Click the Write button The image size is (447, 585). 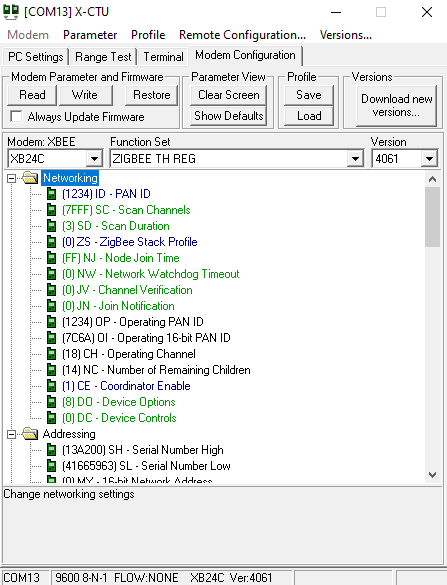click(x=85, y=95)
